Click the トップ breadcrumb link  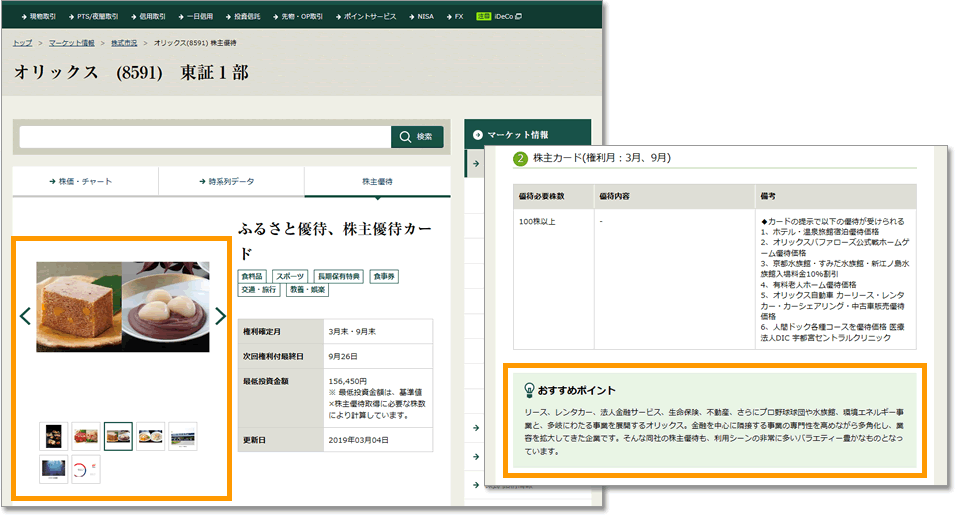(x=23, y=43)
